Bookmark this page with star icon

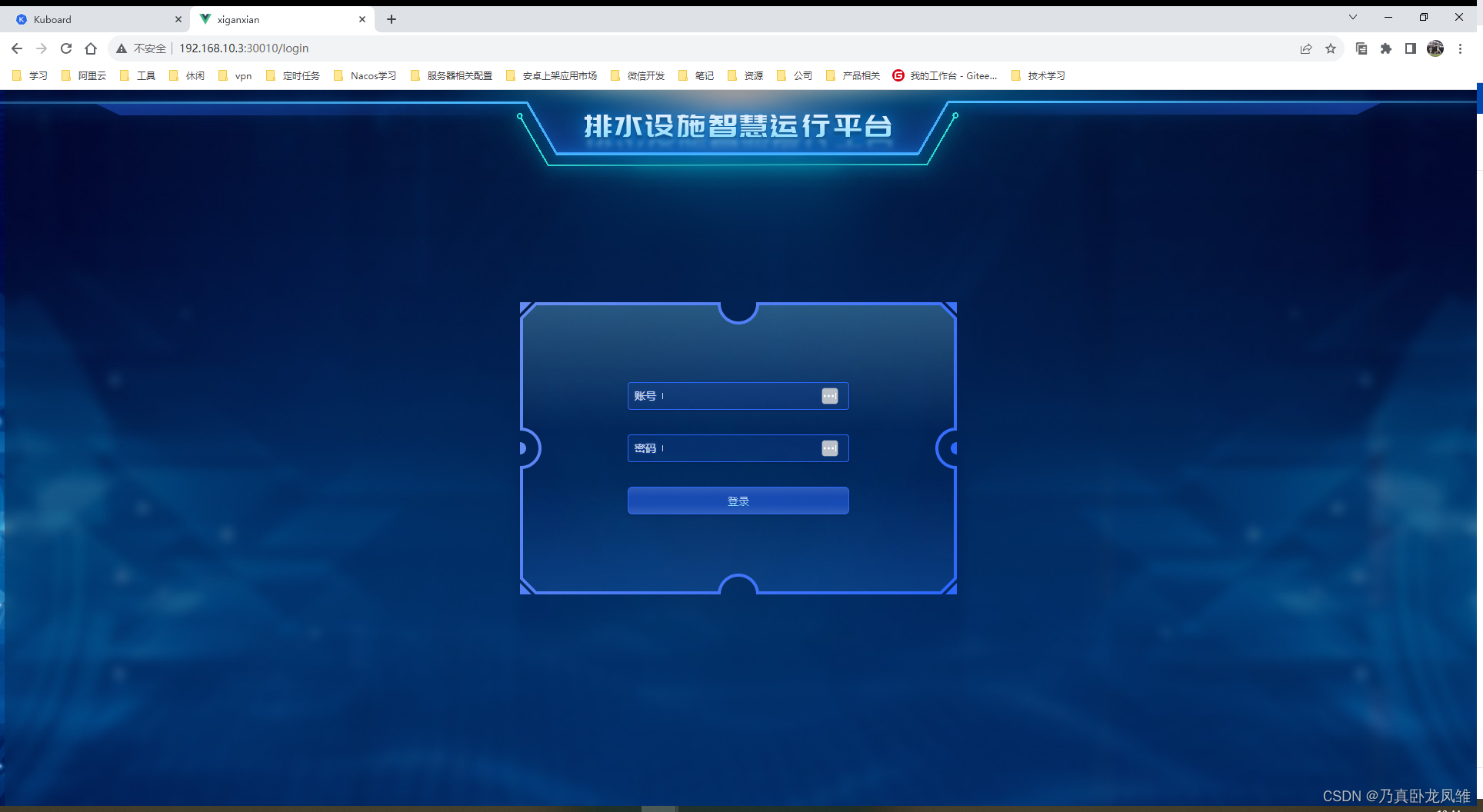tap(1331, 48)
